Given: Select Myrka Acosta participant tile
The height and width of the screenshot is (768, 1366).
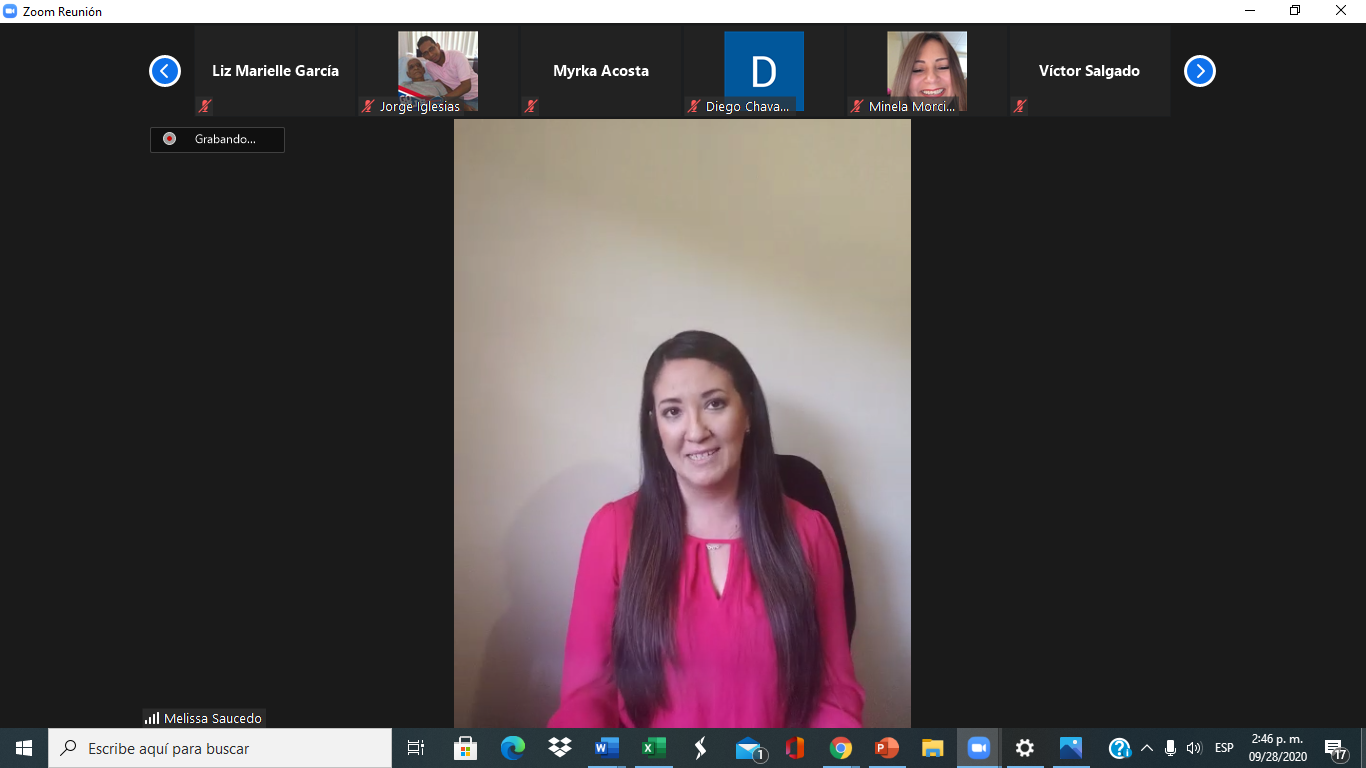Looking at the screenshot, I should [x=601, y=71].
